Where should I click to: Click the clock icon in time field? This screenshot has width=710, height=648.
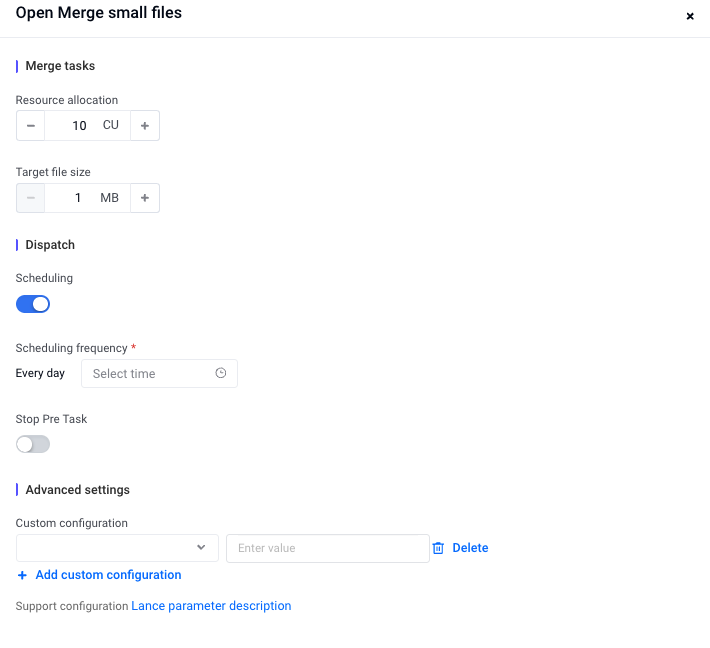(x=221, y=373)
